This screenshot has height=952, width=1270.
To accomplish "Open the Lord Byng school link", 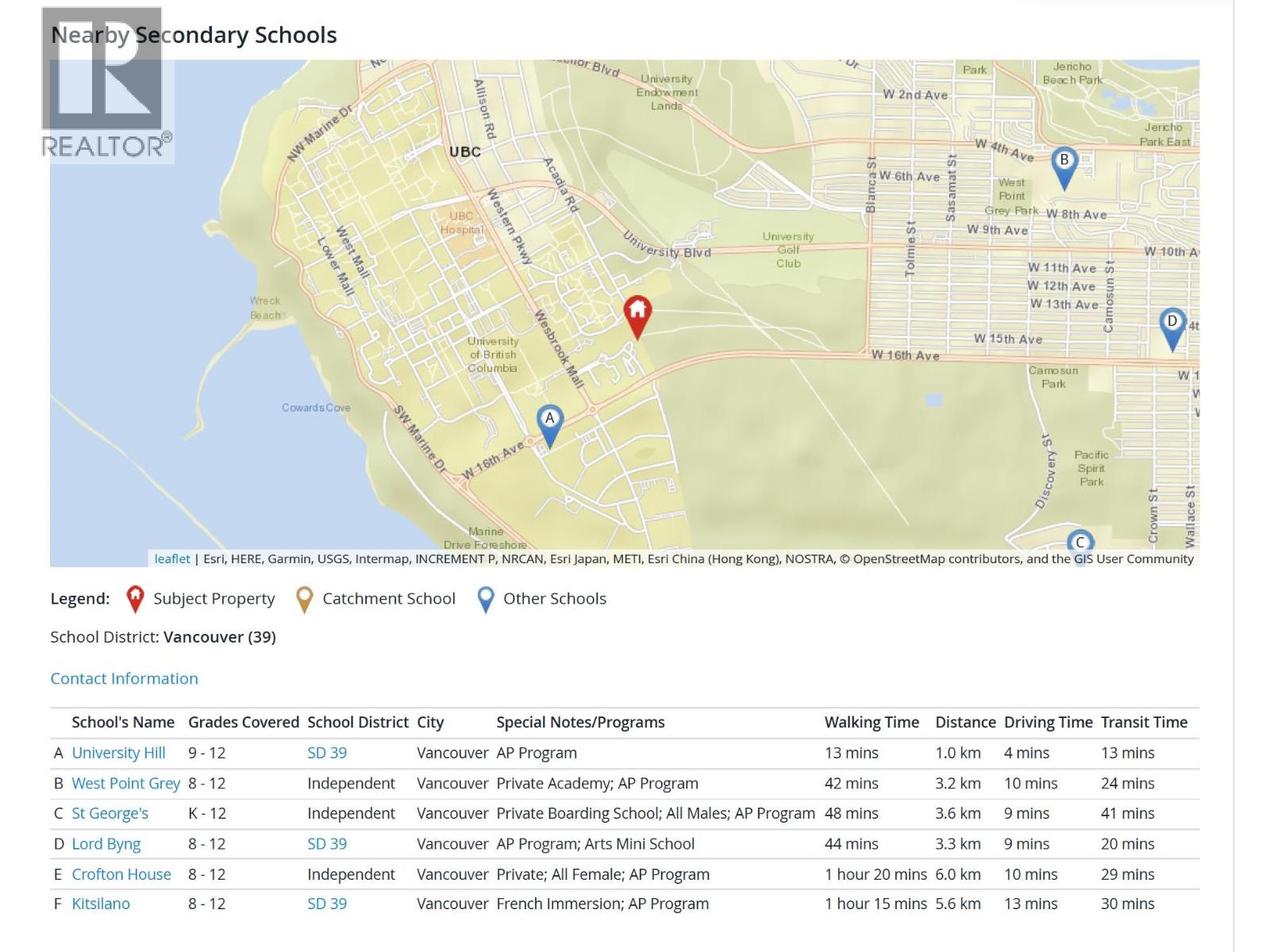I will tap(106, 844).
